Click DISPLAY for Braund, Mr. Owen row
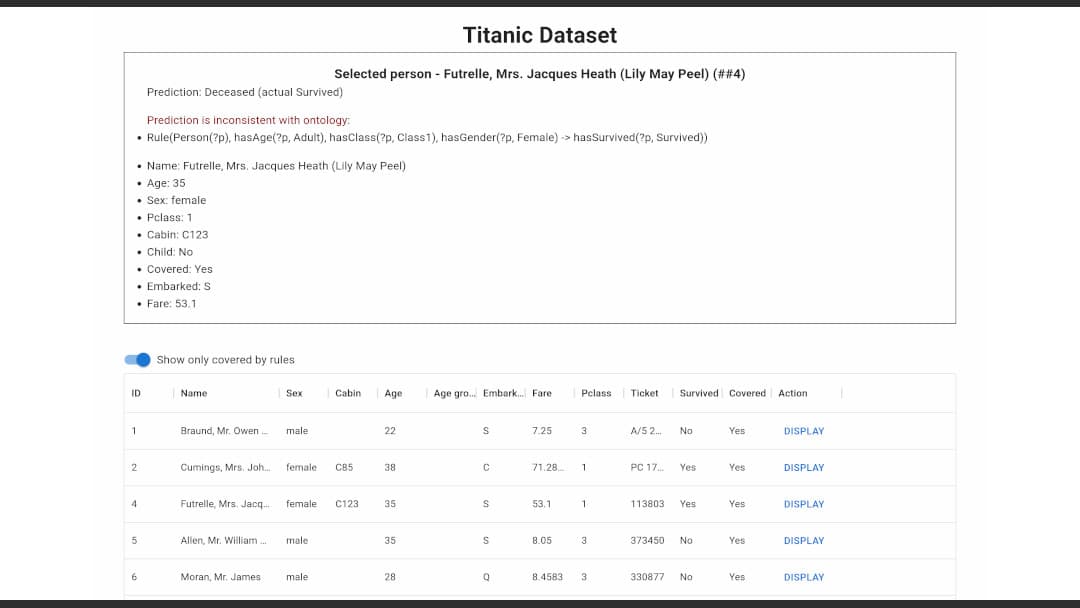This screenshot has height=608, width=1080. pos(804,431)
